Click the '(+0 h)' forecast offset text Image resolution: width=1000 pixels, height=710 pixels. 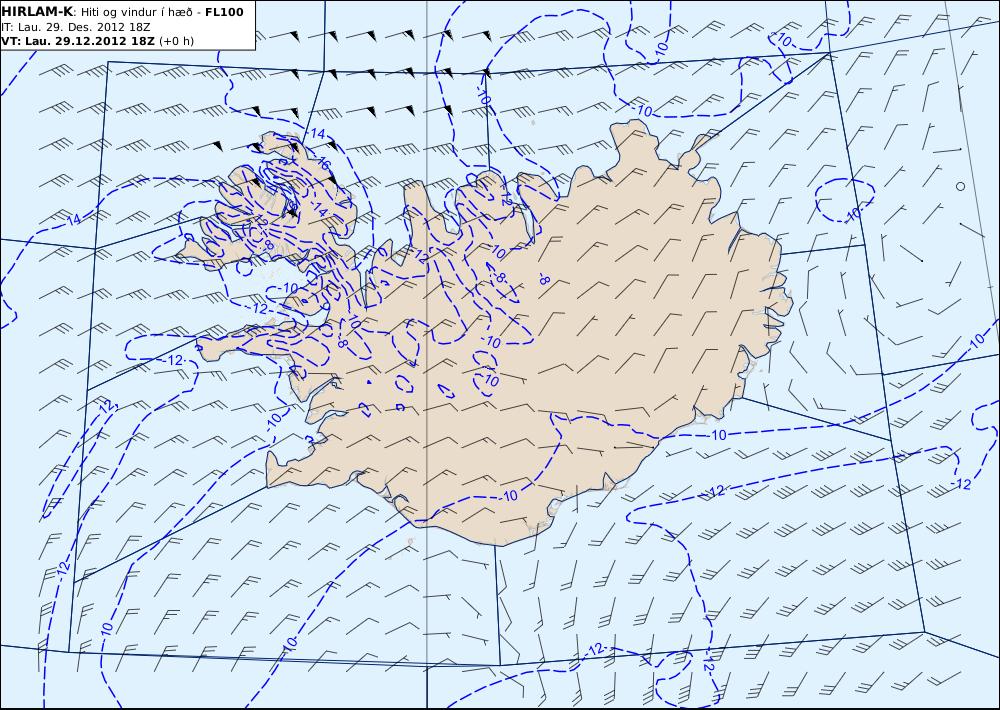tap(176, 41)
